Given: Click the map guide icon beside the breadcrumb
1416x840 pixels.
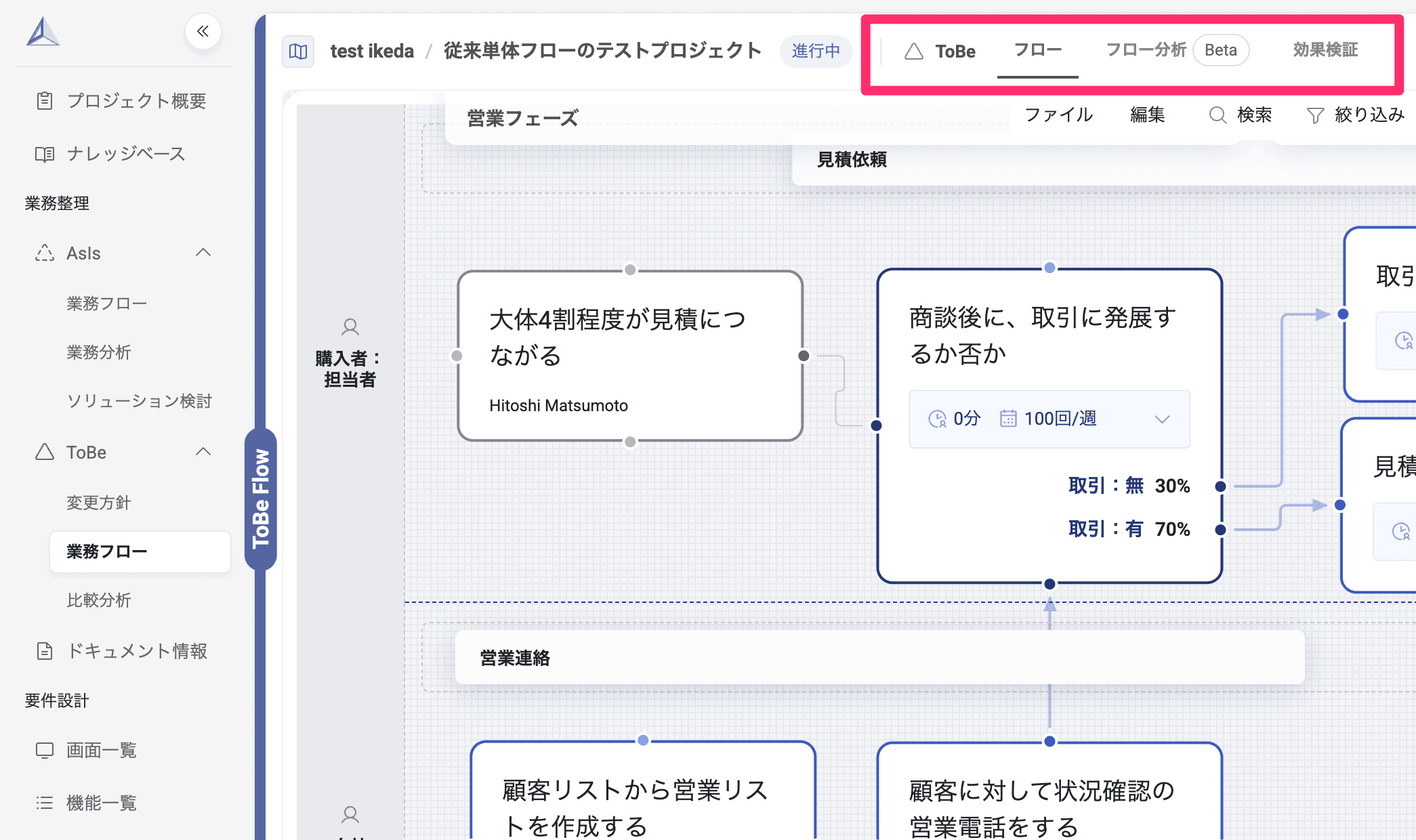Looking at the screenshot, I should coord(298,51).
